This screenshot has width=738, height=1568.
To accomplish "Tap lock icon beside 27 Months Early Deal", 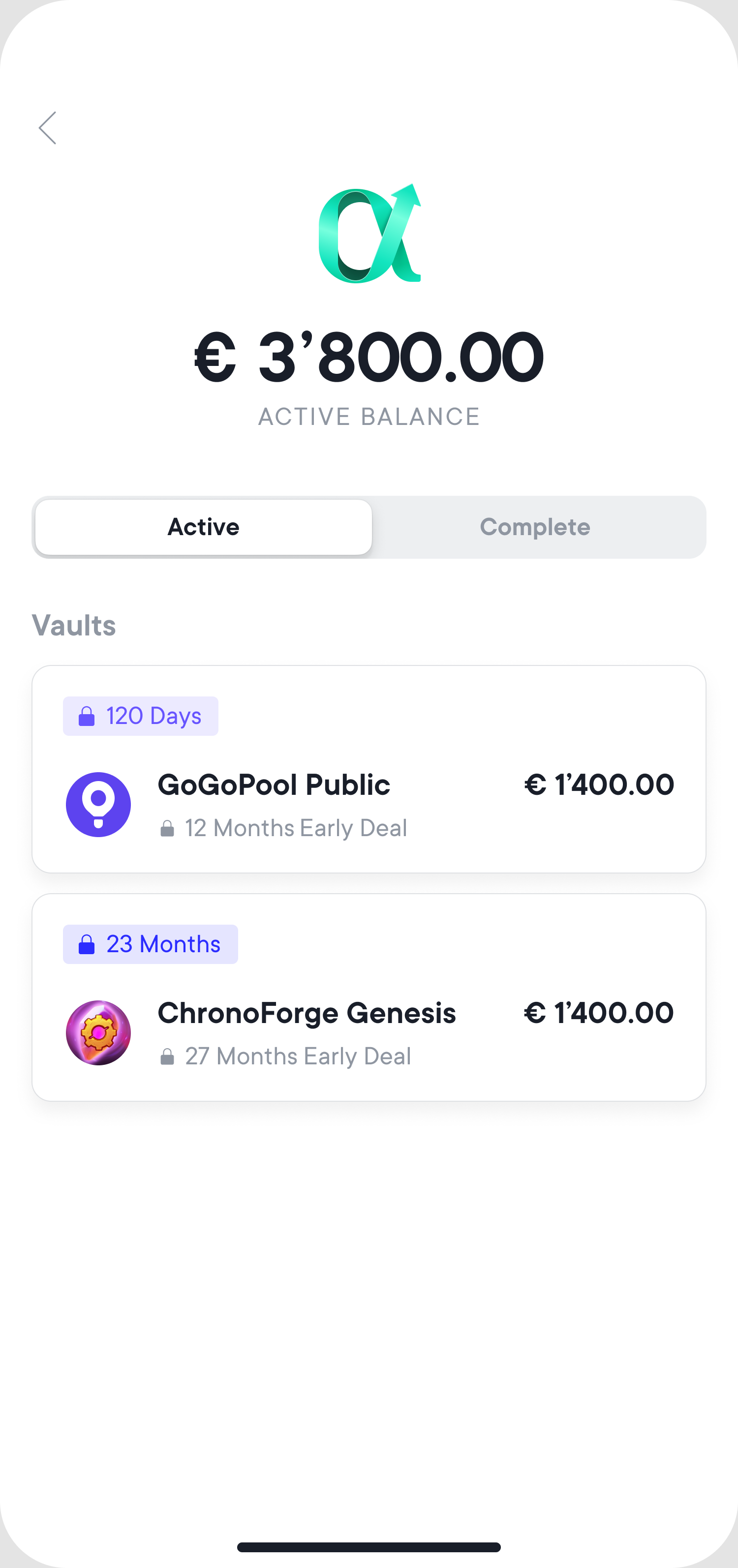I will coord(167,1056).
